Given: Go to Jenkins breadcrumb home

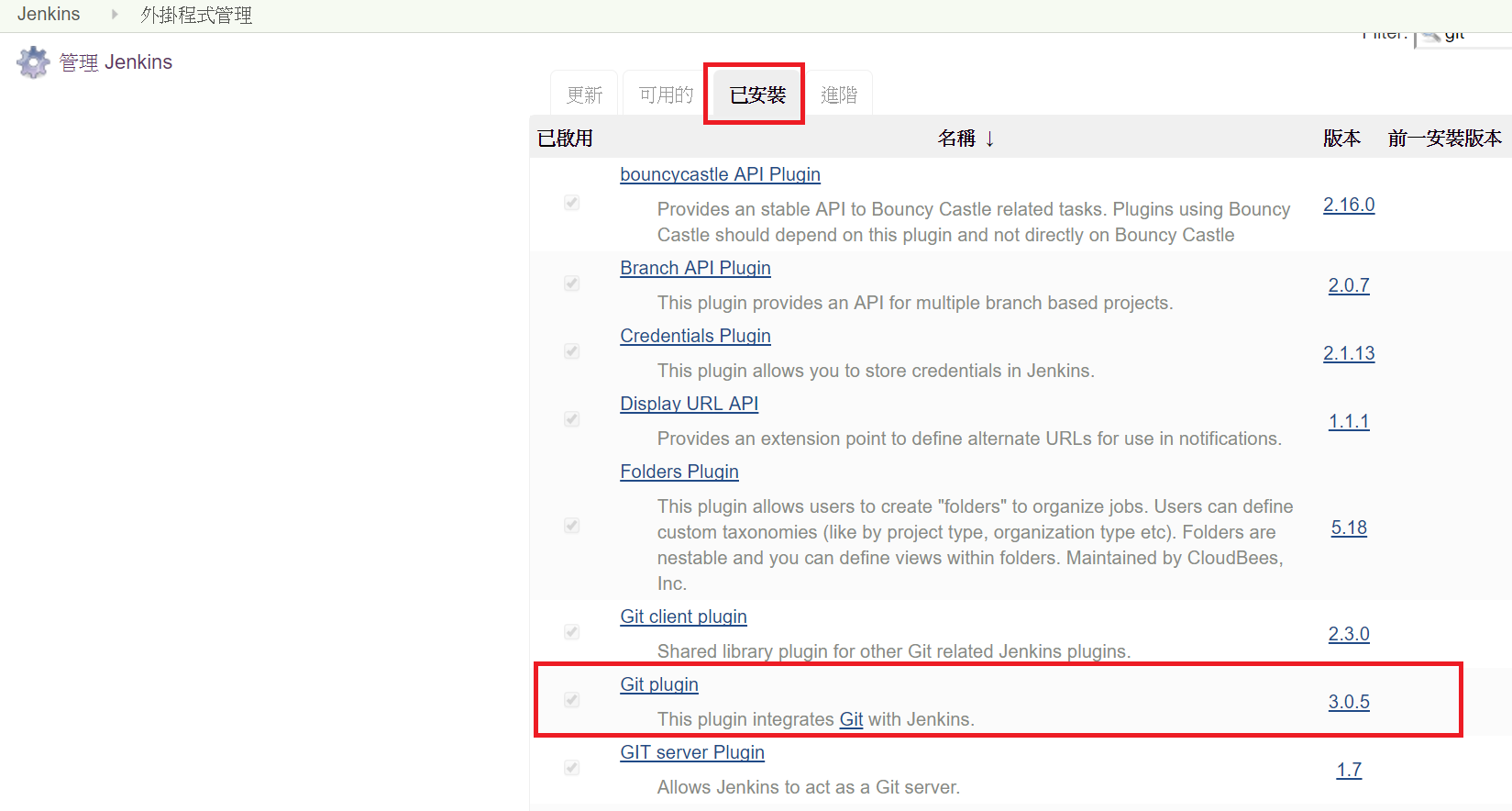Looking at the screenshot, I should point(49,15).
